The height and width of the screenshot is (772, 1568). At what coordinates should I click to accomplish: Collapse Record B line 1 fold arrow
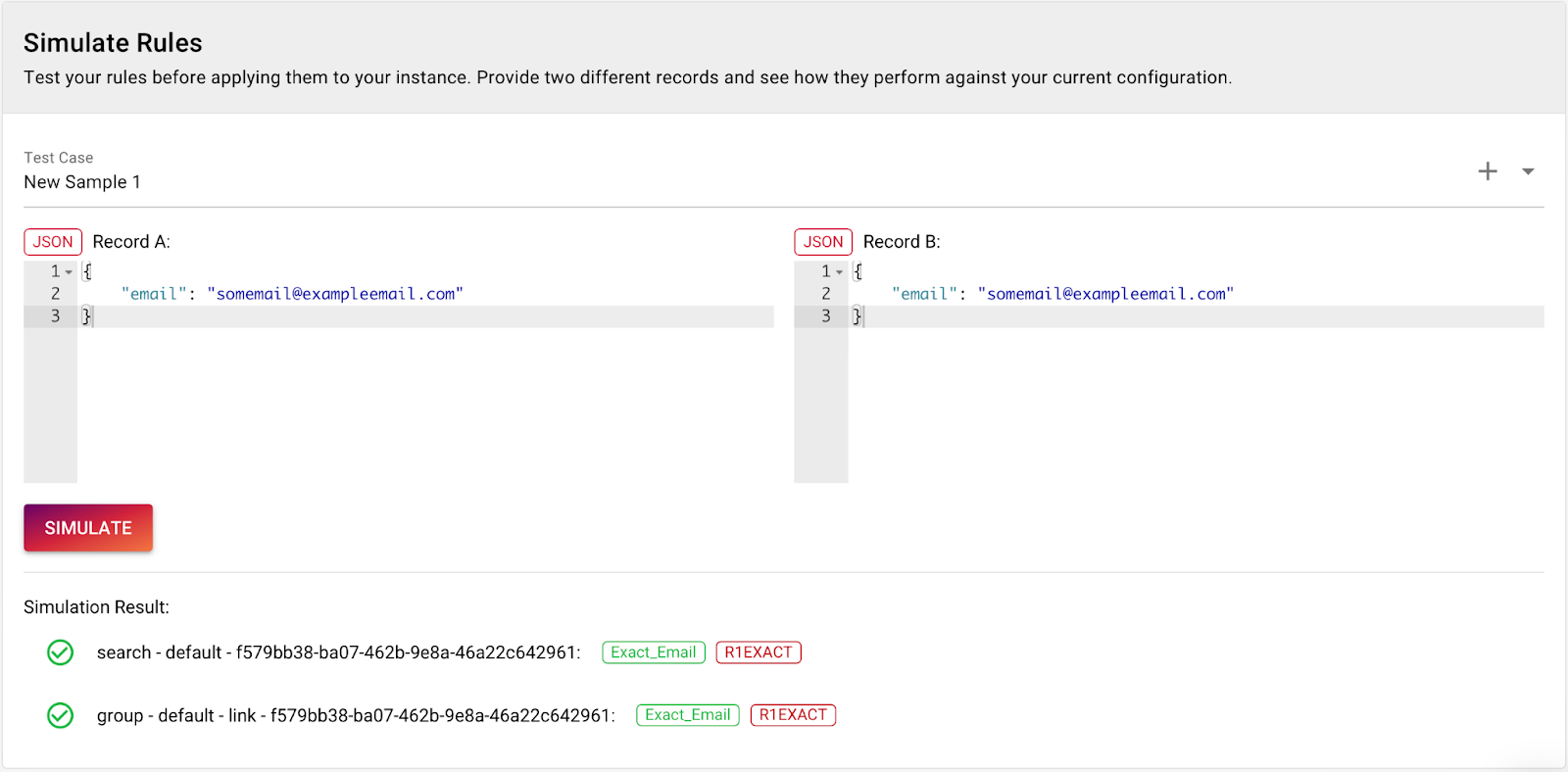coord(840,272)
